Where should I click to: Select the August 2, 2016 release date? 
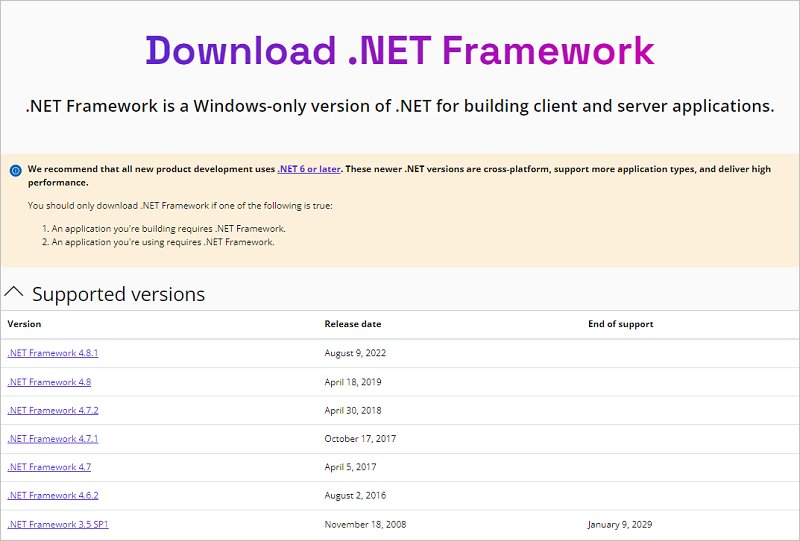(x=355, y=495)
